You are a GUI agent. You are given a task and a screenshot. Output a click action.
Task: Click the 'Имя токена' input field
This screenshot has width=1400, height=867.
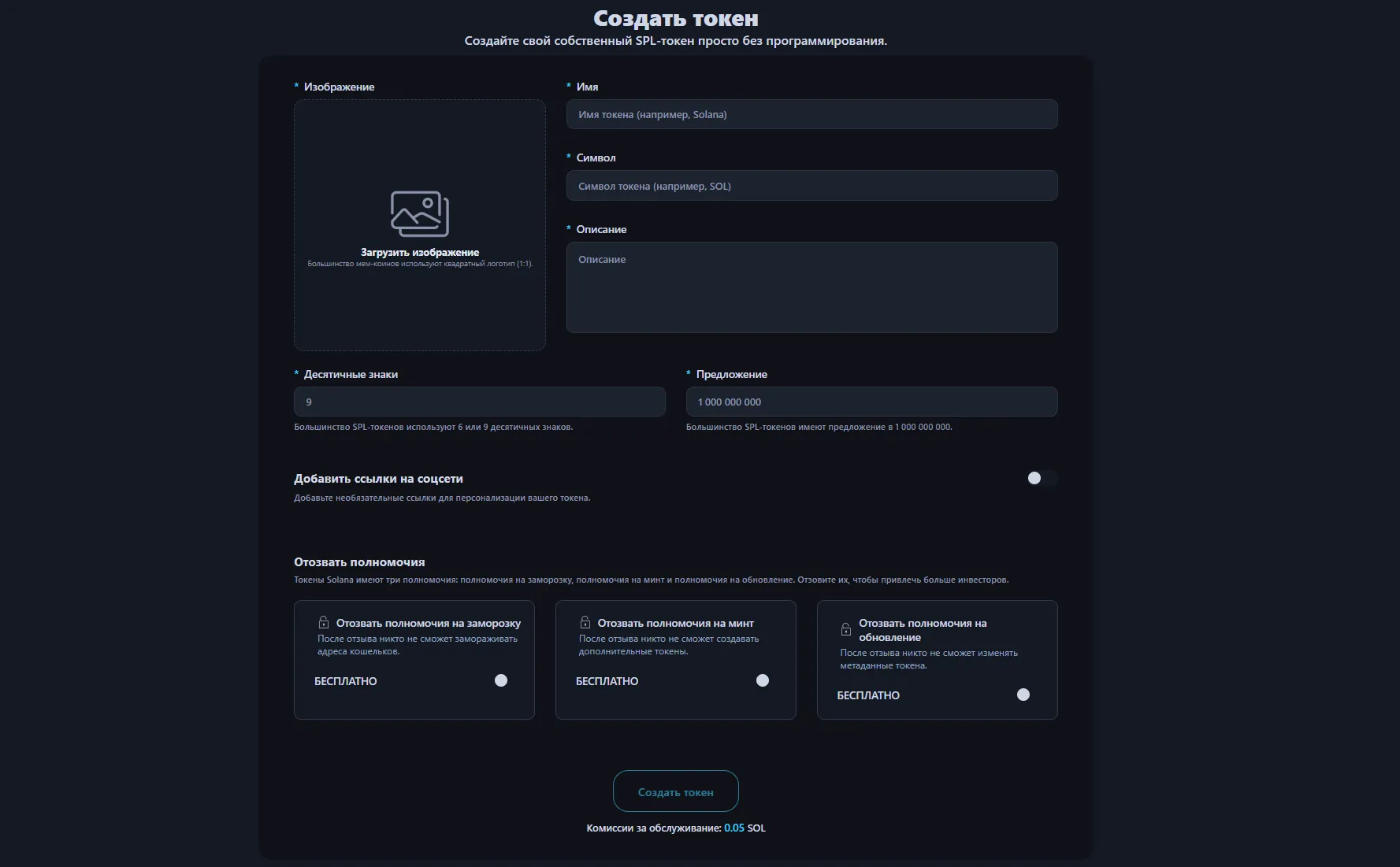tap(811, 114)
